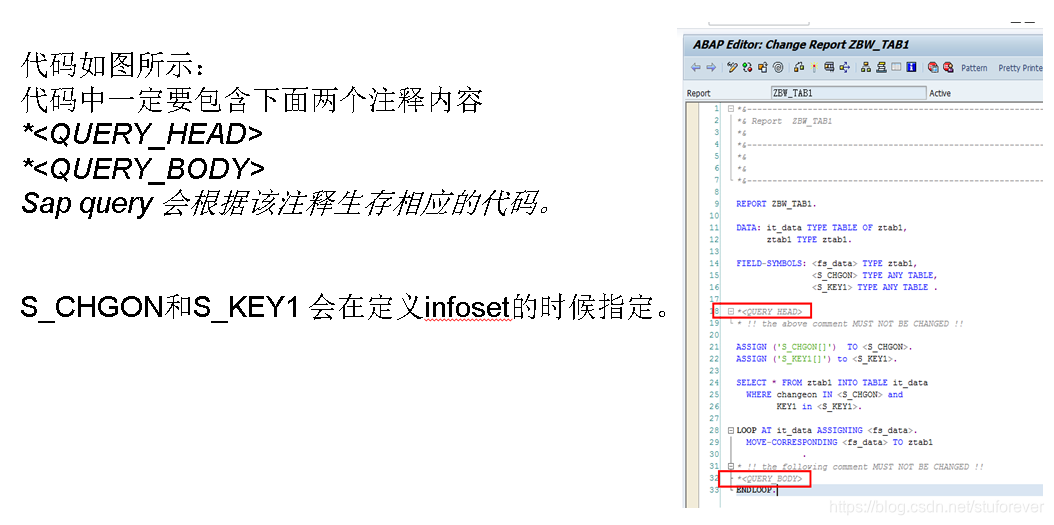Click line number 9 in the gutter
This screenshot has height=525, width=1054.
pos(717,204)
